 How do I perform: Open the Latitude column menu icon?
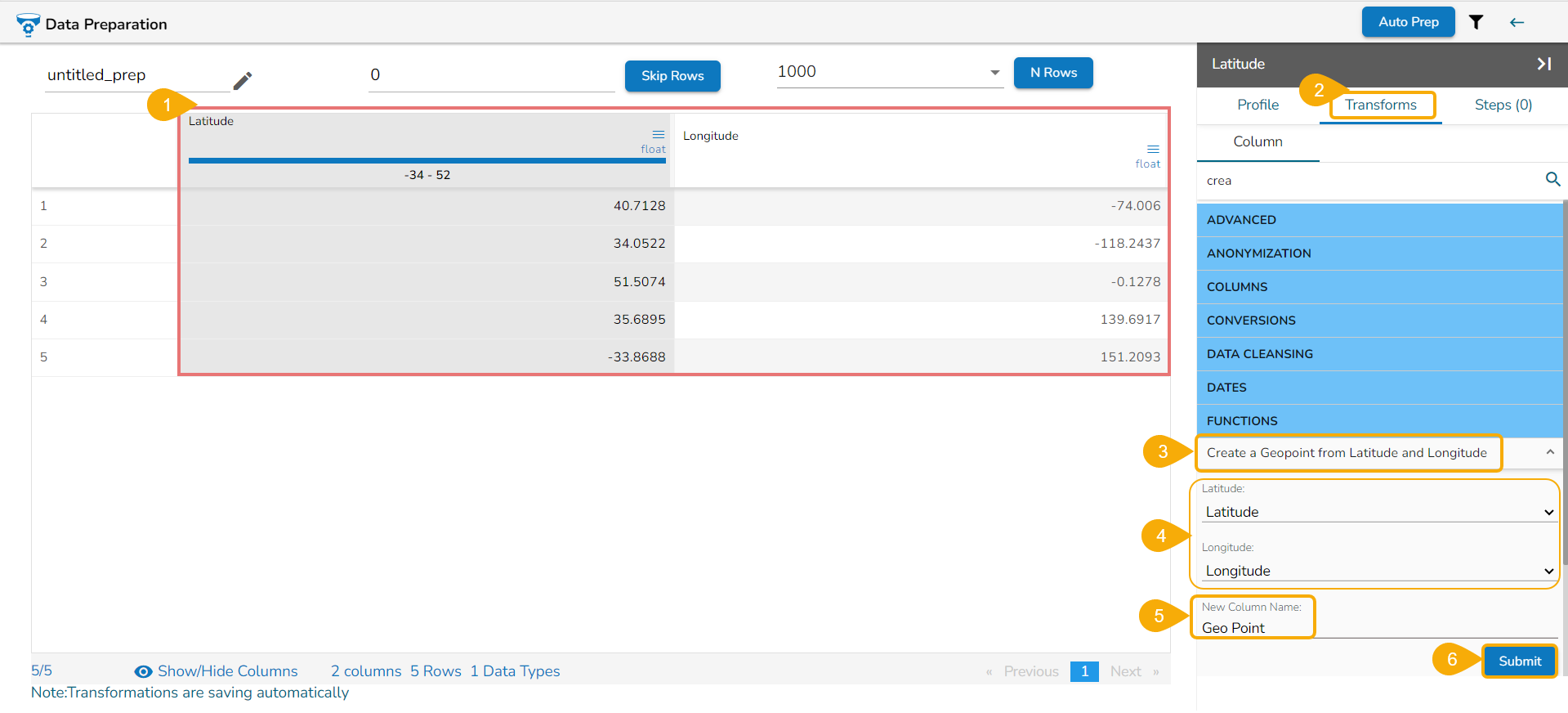(658, 134)
